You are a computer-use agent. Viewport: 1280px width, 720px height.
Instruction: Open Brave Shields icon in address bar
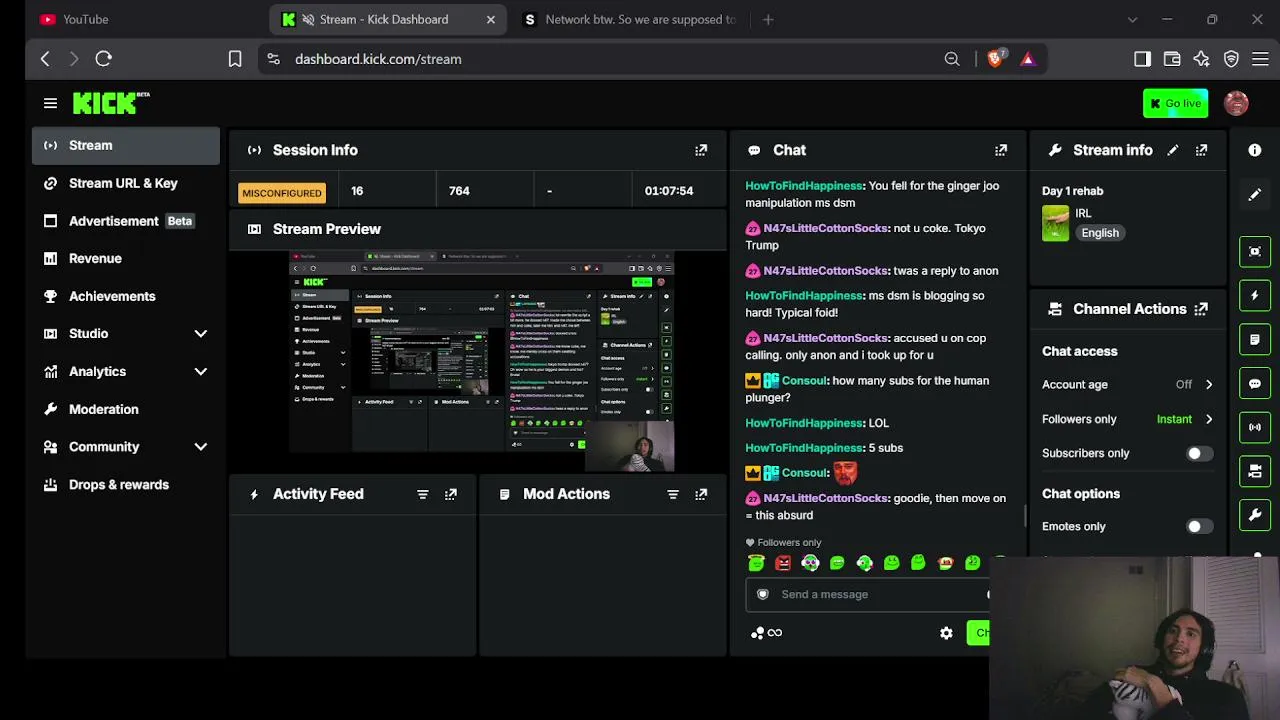pyautogui.click(x=995, y=59)
